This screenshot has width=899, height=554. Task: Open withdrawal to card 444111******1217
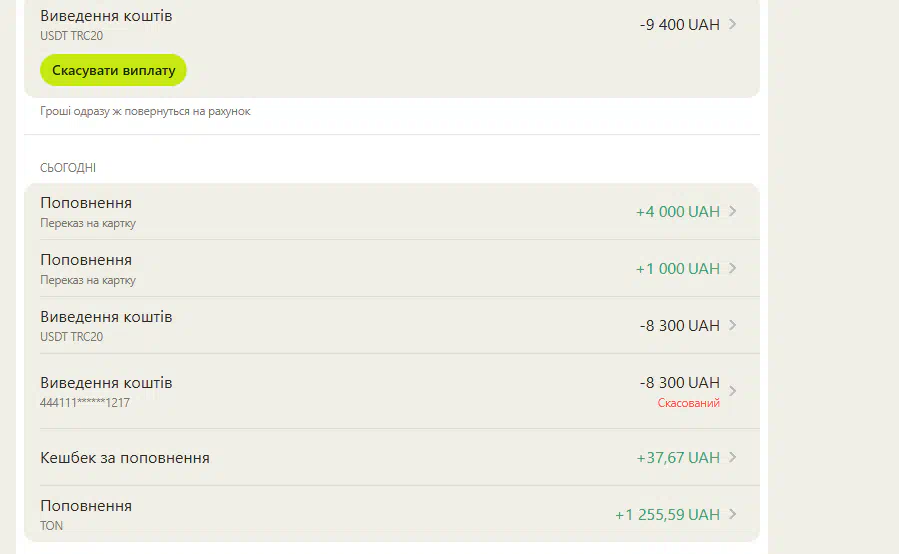(x=392, y=391)
